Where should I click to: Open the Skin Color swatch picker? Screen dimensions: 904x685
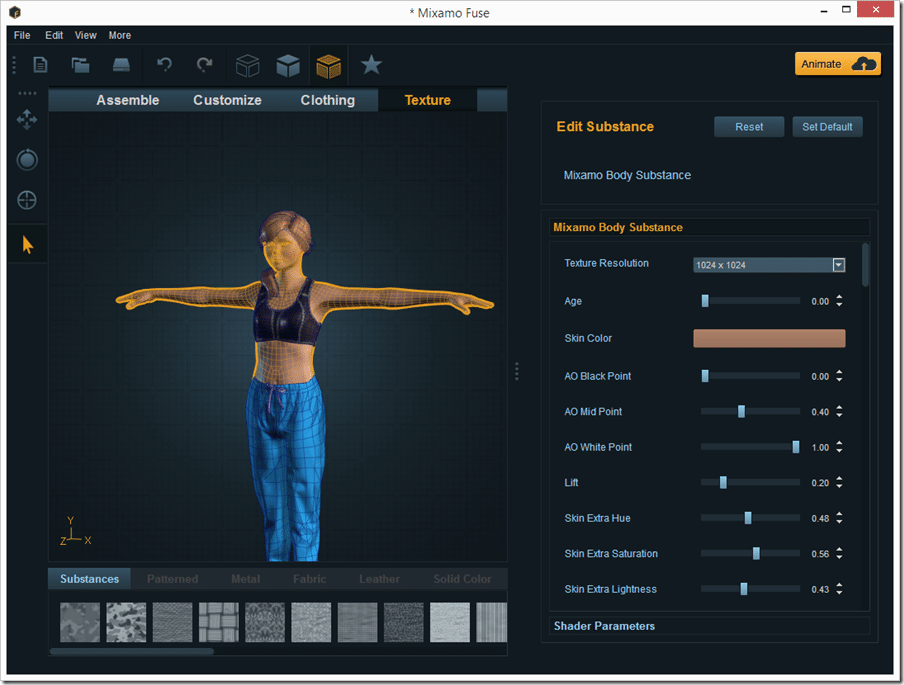[x=769, y=338]
